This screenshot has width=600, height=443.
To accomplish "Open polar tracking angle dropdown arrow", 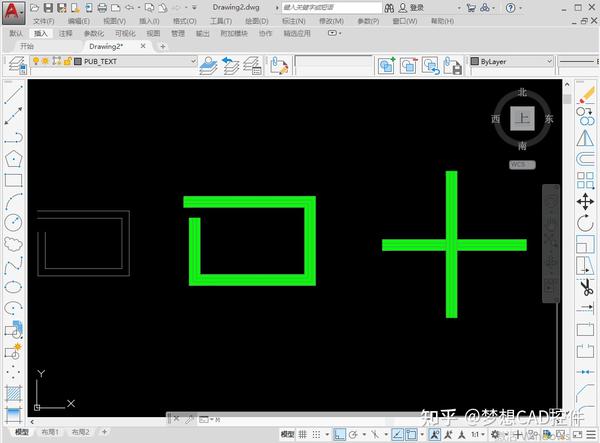I will click(364, 434).
